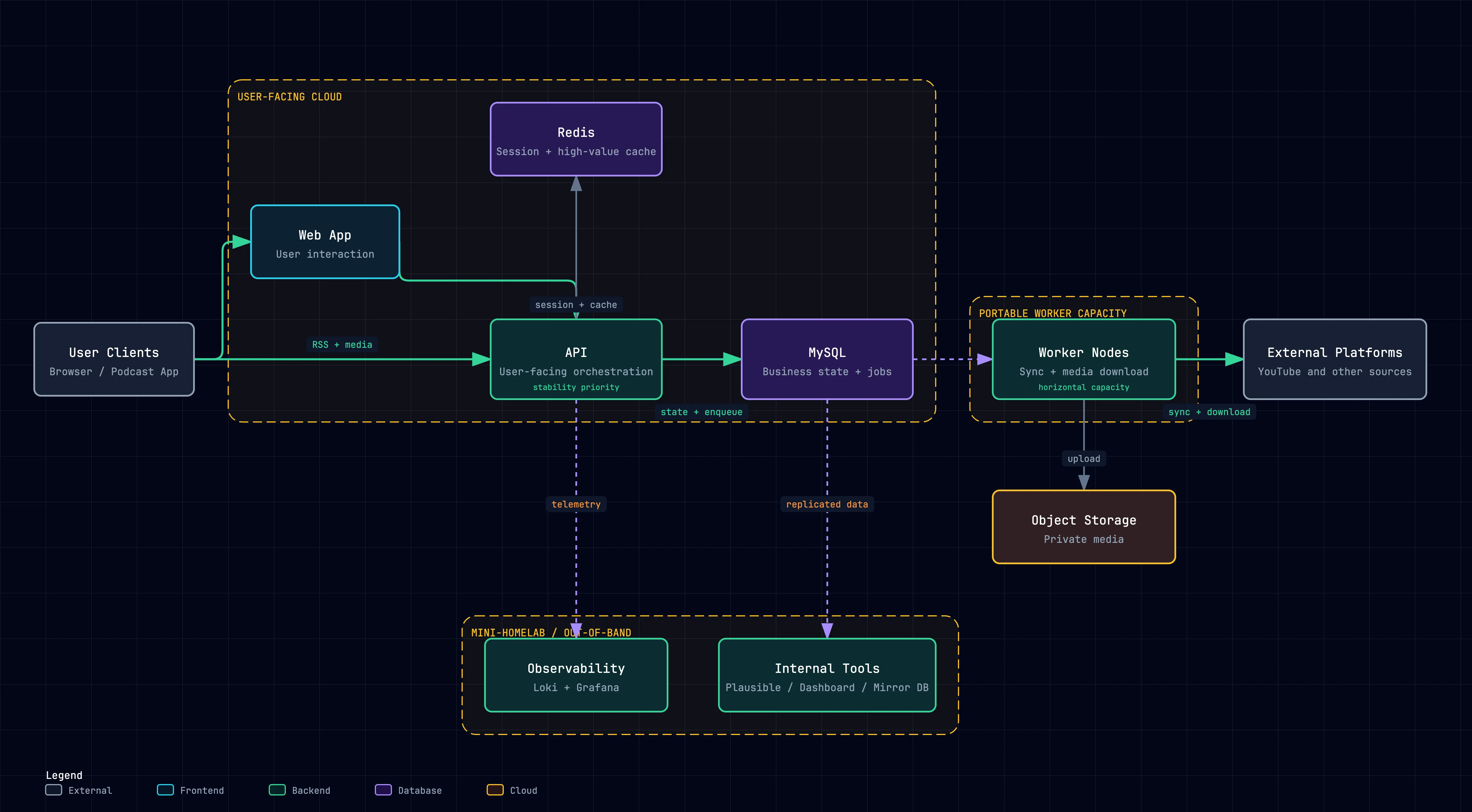
Task: Click the Internal Tools node
Action: (827, 675)
